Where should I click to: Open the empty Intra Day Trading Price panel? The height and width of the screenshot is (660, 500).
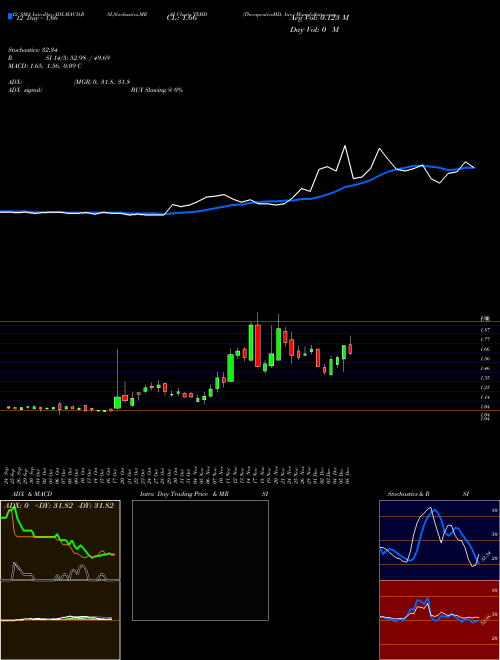pos(200,560)
